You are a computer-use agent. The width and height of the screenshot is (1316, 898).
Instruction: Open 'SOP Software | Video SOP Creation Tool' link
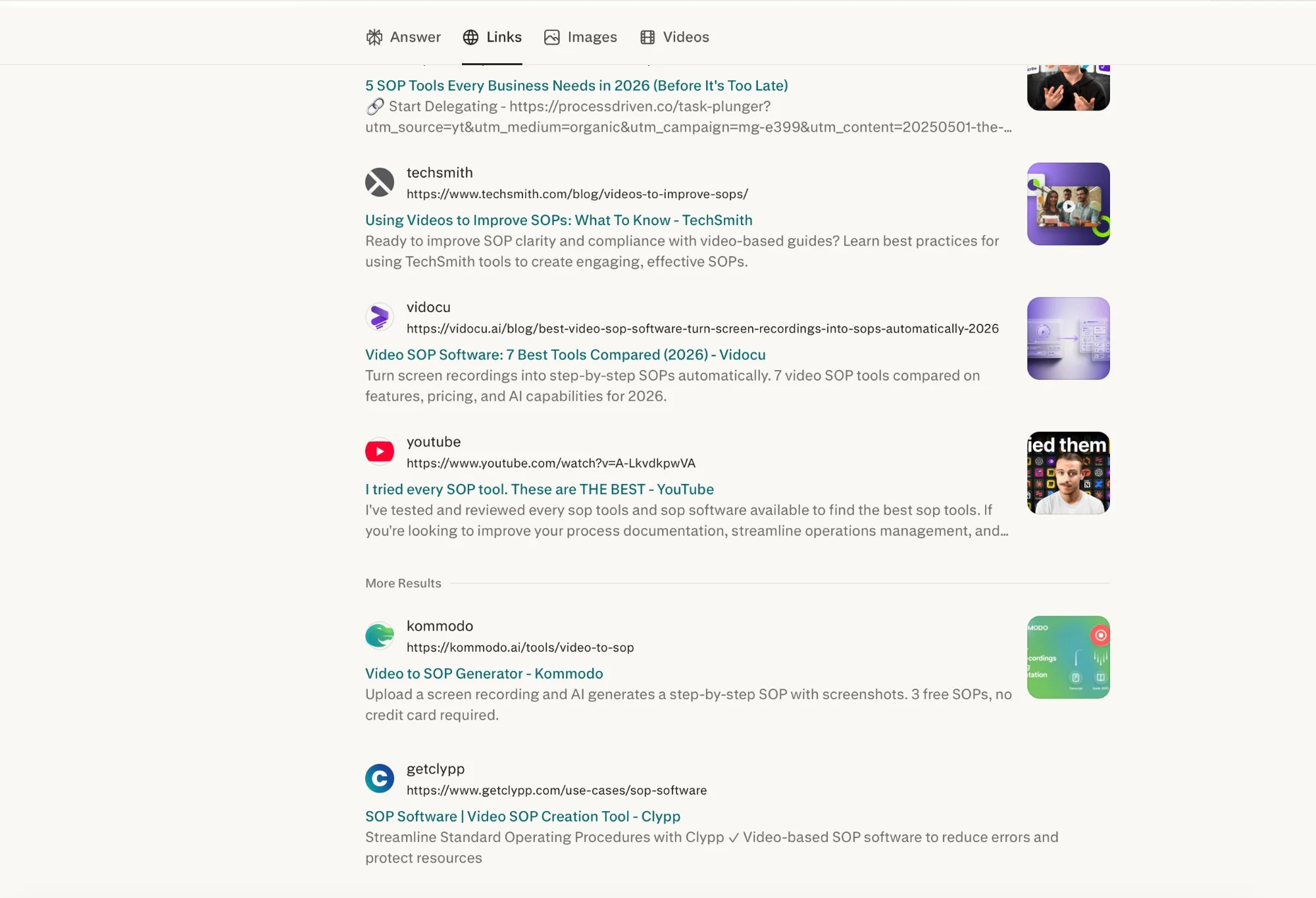[523, 816]
